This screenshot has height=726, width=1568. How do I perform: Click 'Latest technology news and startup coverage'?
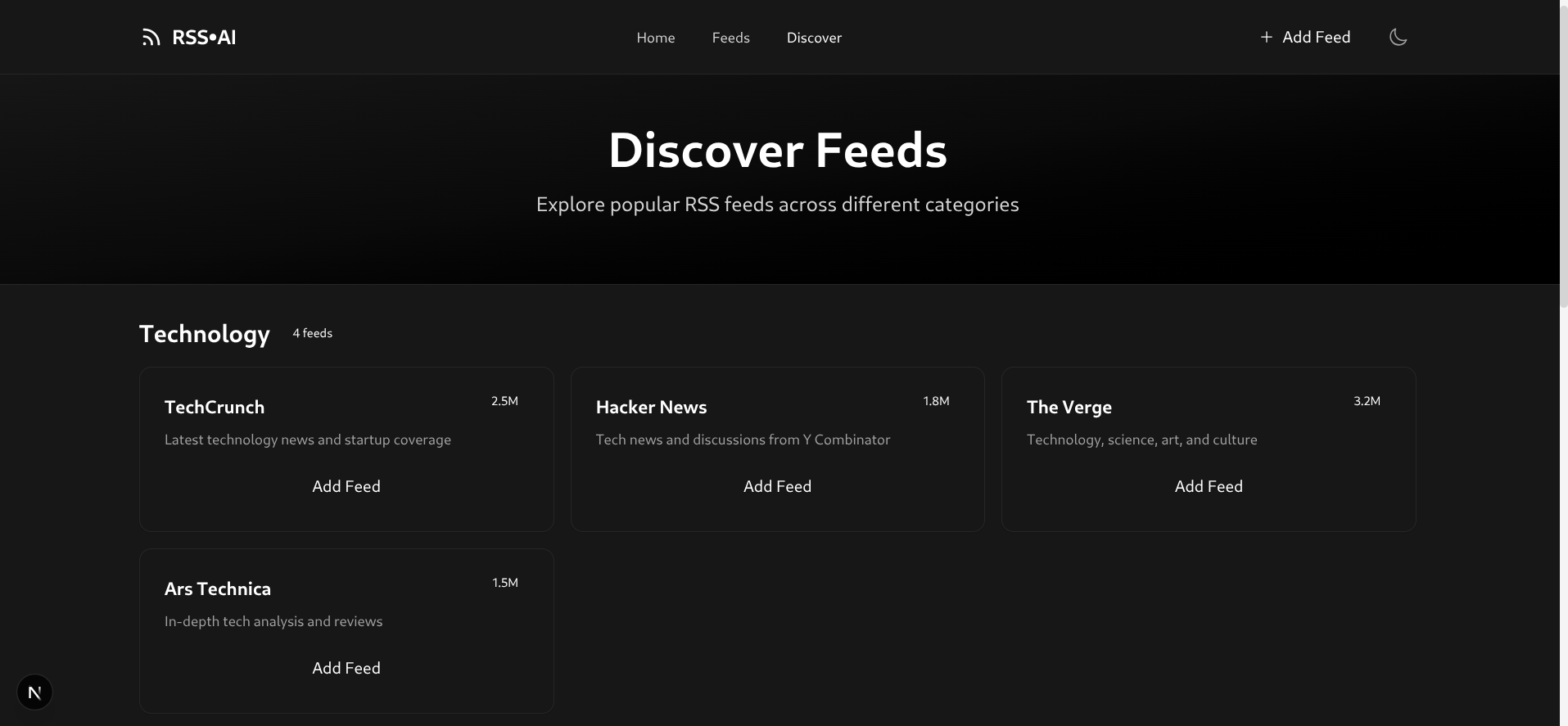pyautogui.click(x=308, y=440)
